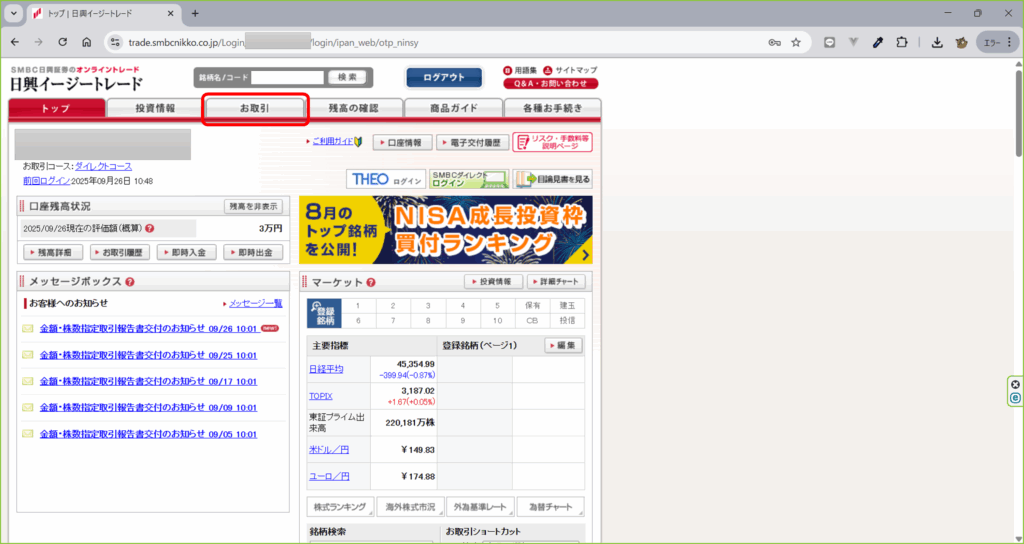Expand the 為替チャート button
The height and width of the screenshot is (544, 1024).
pyautogui.click(x=550, y=507)
